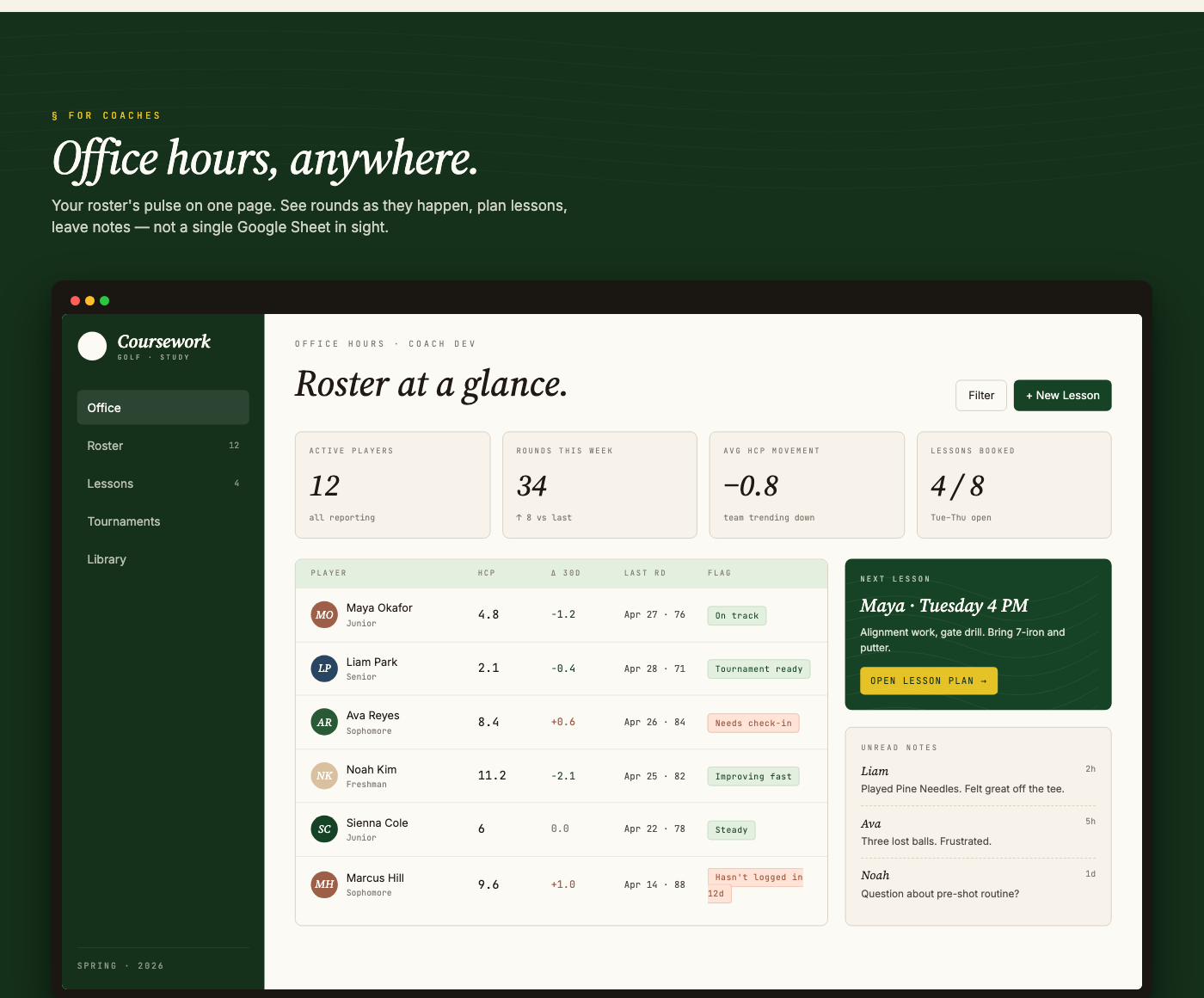The width and height of the screenshot is (1204, 998).
Task: Click Sienna Cole's SC avatar
Action: coord(324,829)
